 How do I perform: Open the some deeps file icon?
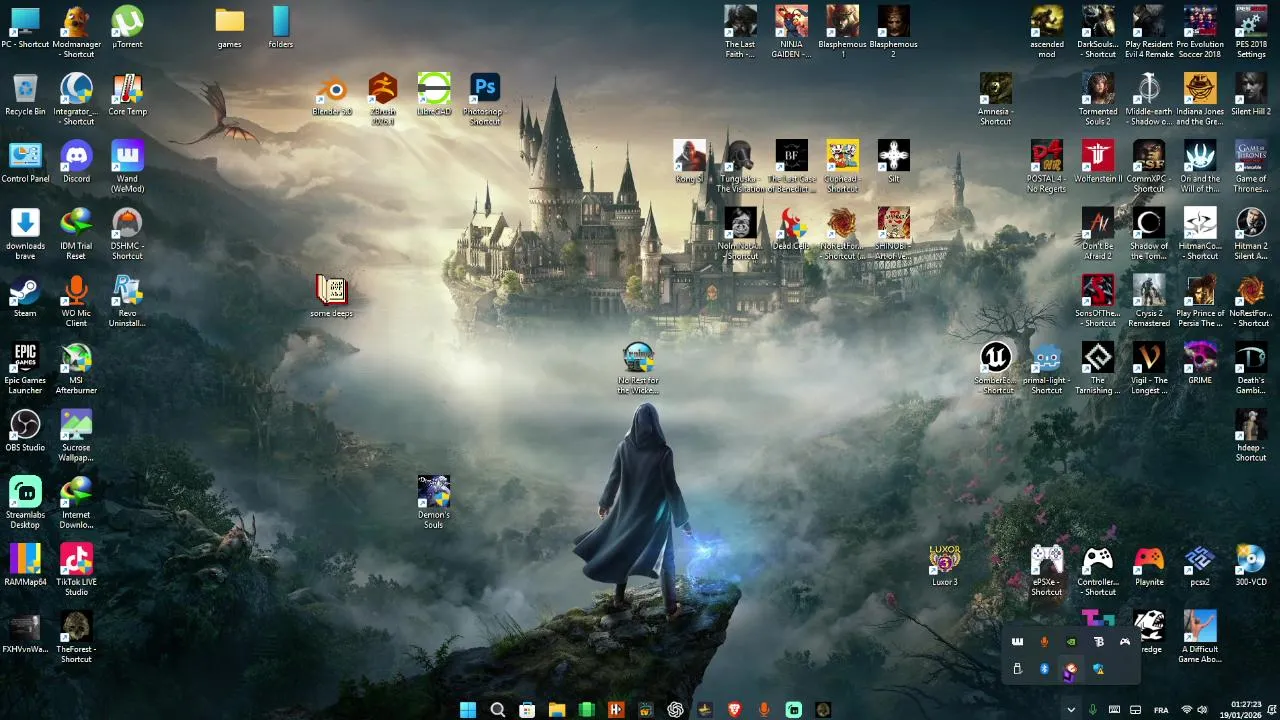click(x=331, y=296)
